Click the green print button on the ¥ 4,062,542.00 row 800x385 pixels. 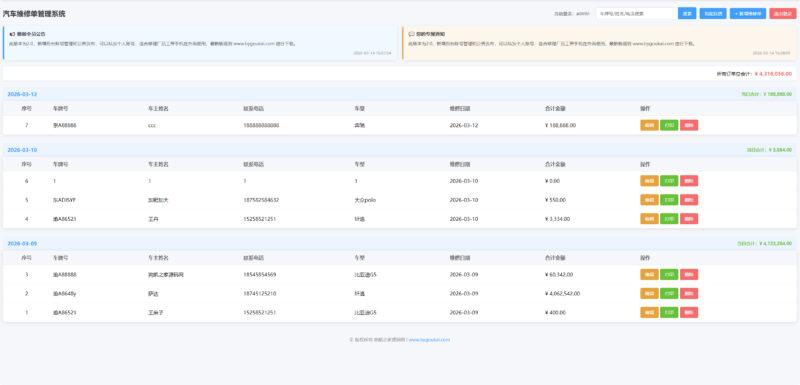point(669,294)
